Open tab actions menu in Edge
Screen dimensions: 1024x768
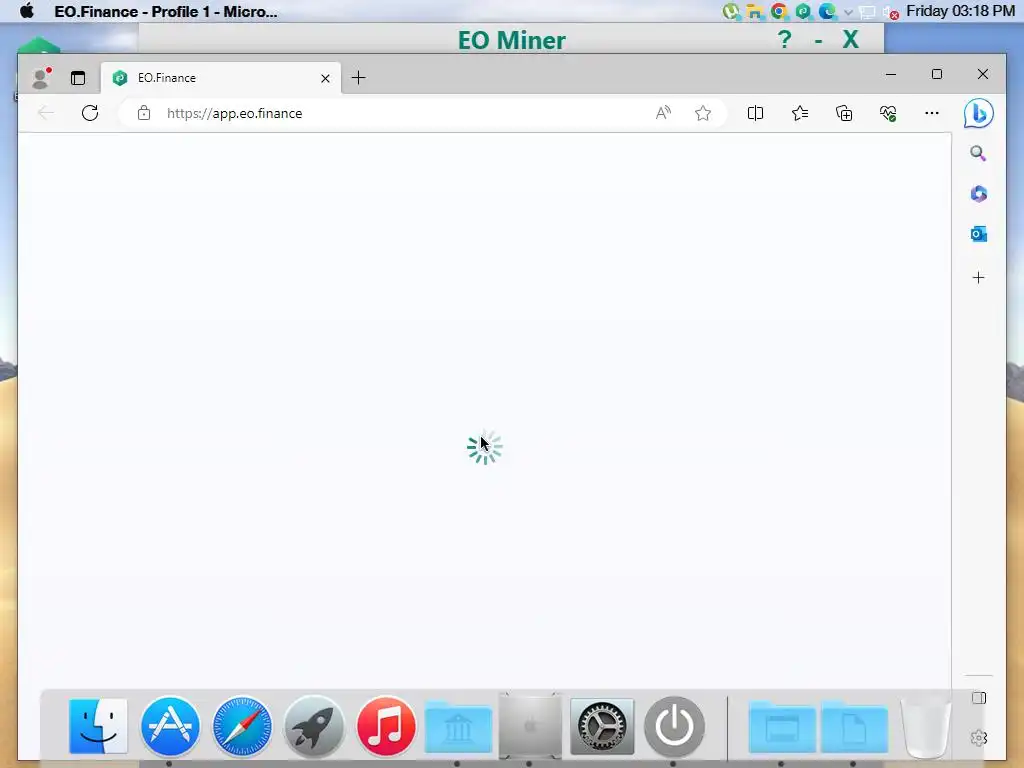[78, 78]
